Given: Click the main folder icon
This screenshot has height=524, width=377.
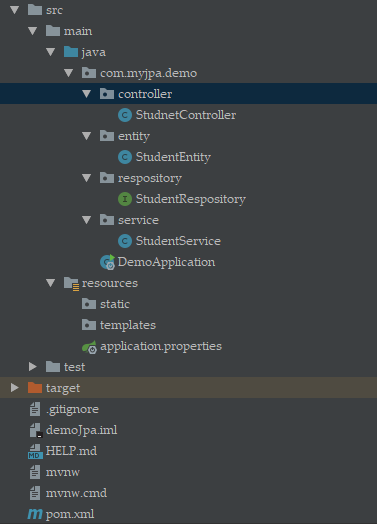Looking at the screenshot, I should tap(53, 31).
